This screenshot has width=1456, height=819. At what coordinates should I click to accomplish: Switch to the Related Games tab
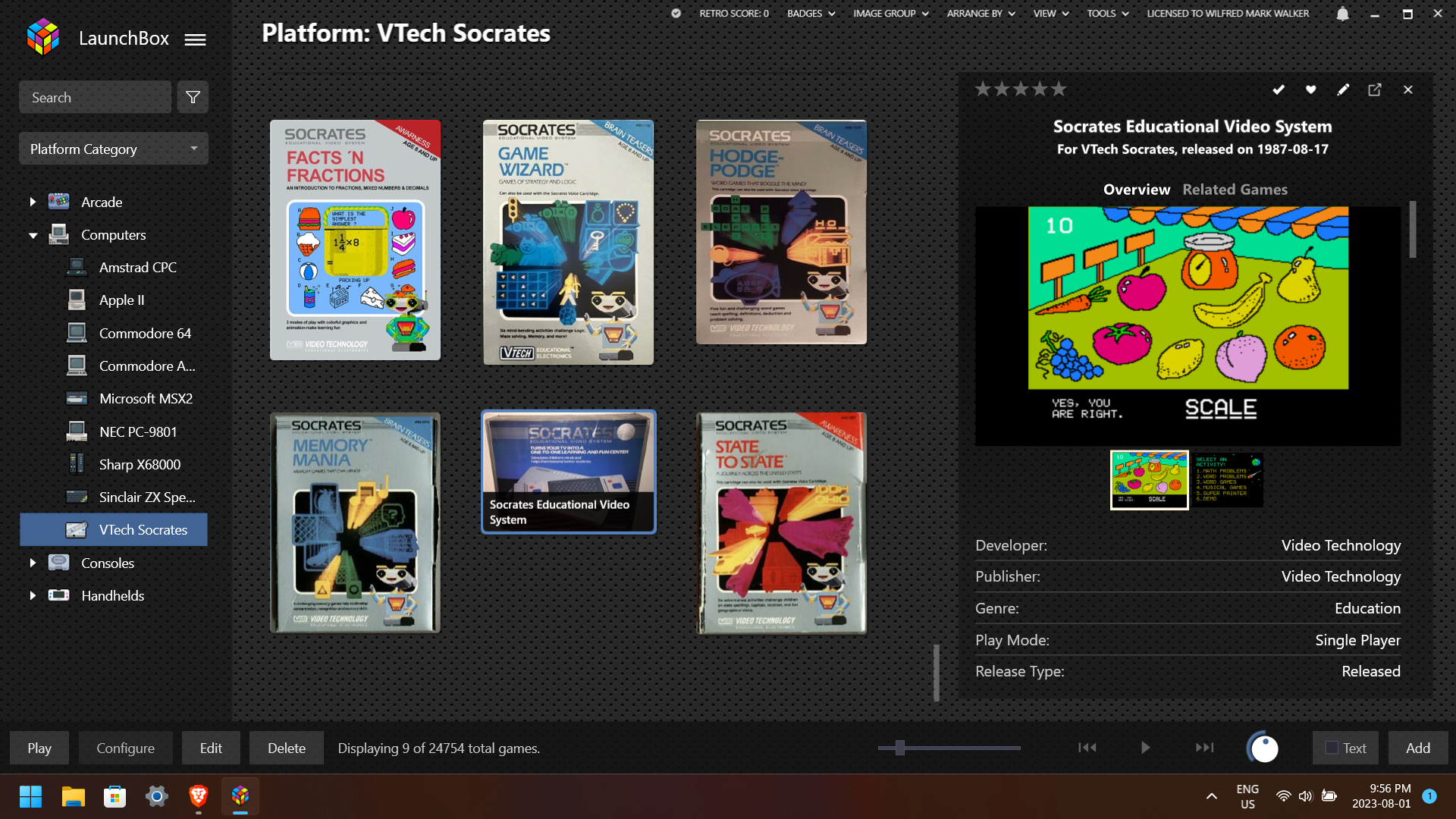point(1235,190)
